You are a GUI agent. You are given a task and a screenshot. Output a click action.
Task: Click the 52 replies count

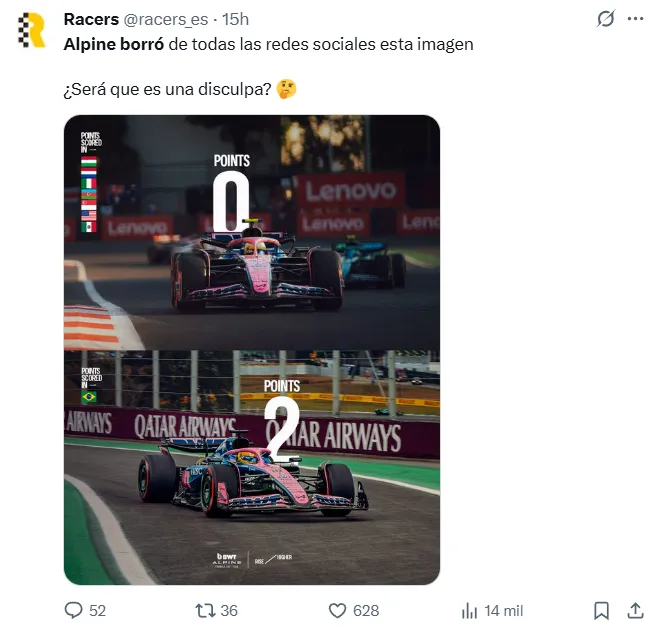pos(97,610)
